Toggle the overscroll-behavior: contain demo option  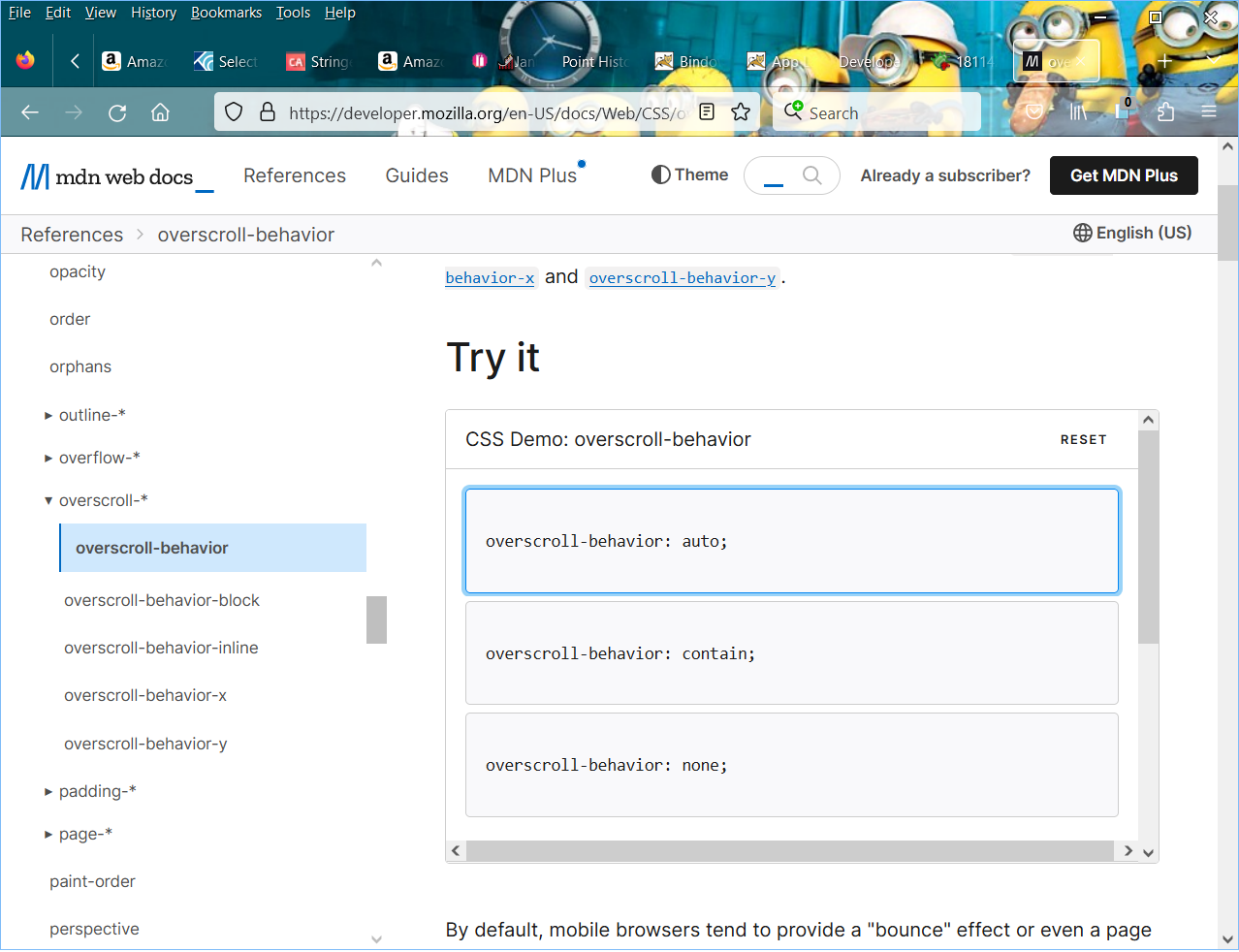pos(791,652)
